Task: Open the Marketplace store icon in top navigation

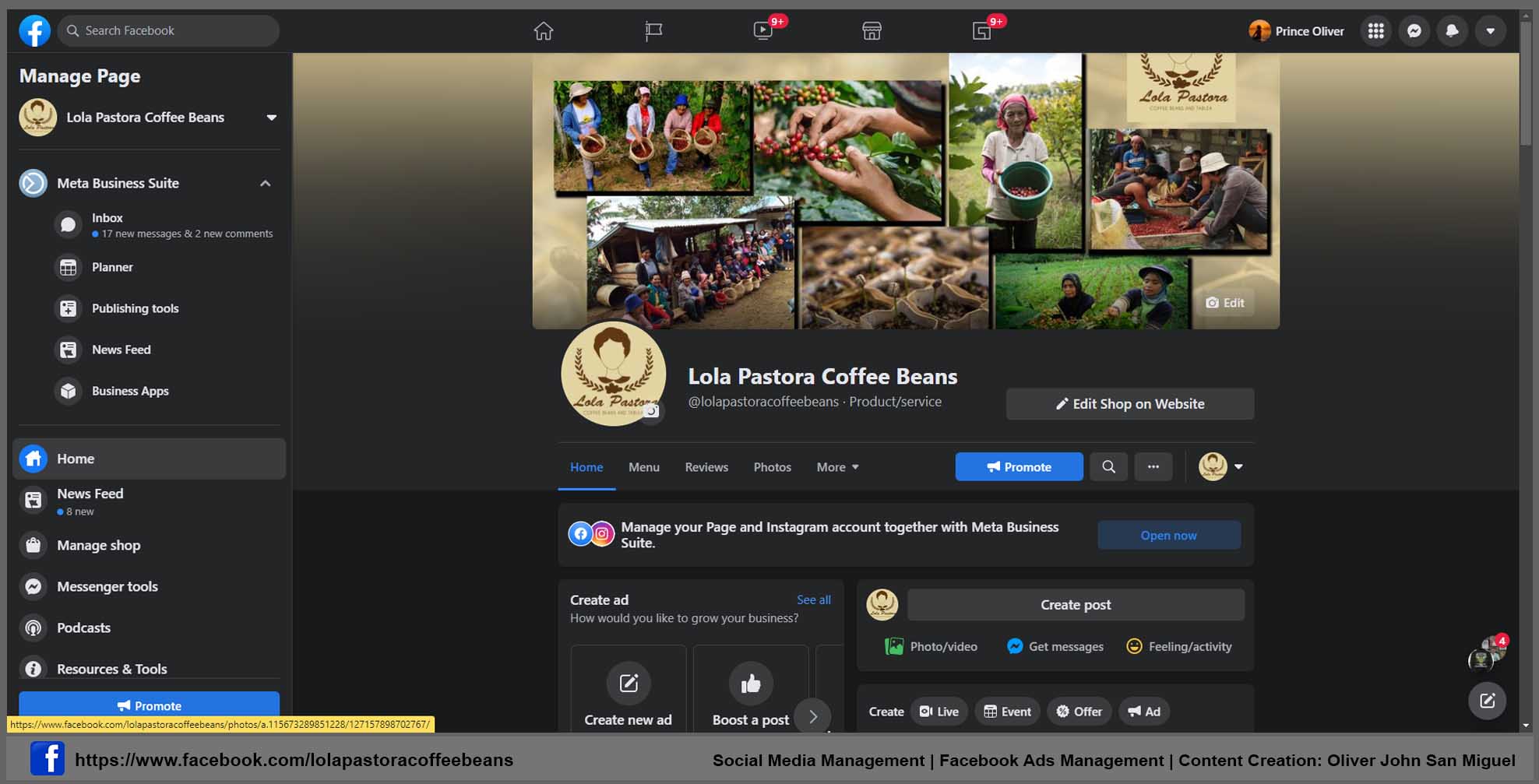Action: (872, 31)
